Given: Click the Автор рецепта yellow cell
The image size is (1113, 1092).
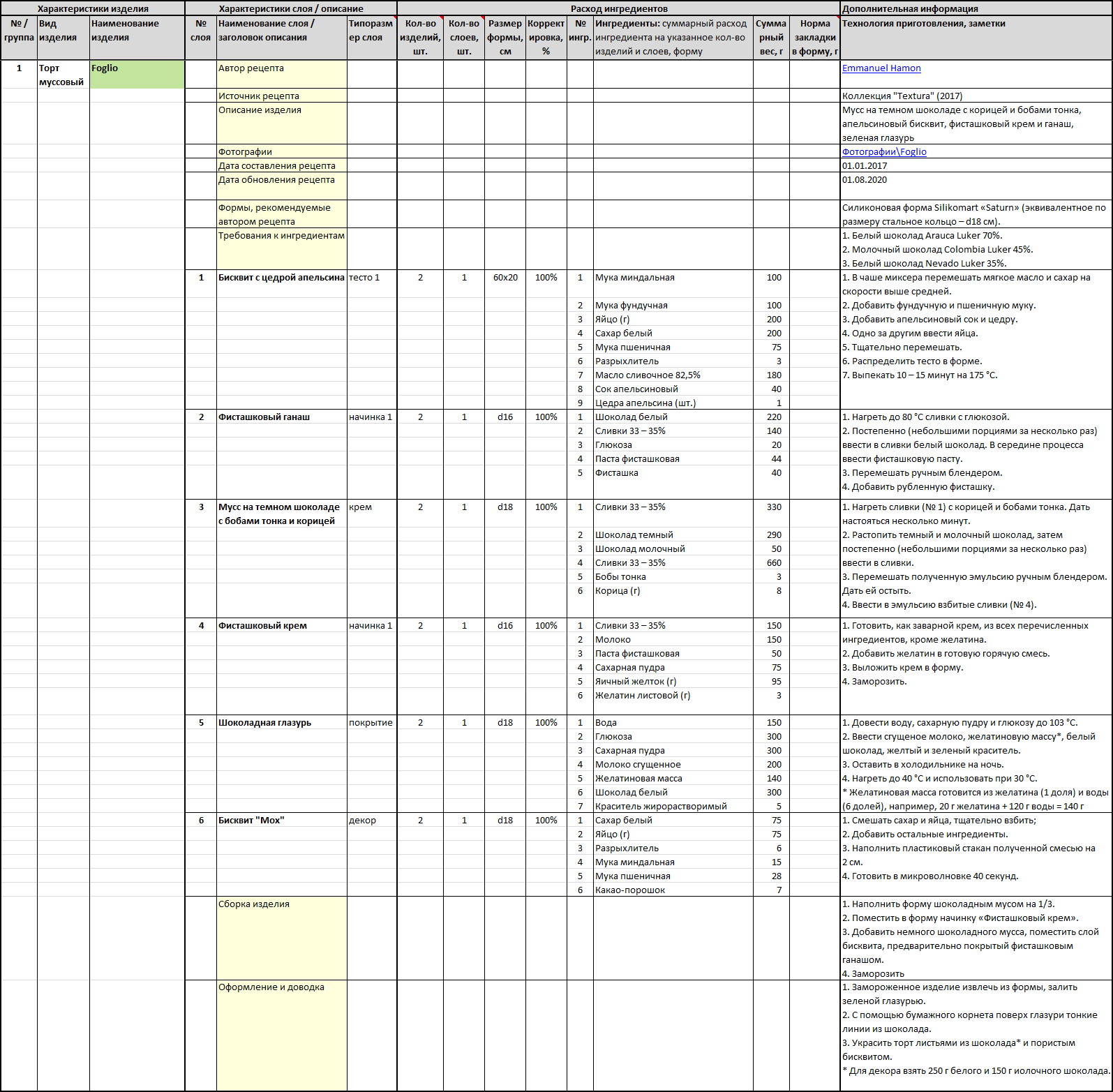Looking at the screenshot, I should 282,75.
